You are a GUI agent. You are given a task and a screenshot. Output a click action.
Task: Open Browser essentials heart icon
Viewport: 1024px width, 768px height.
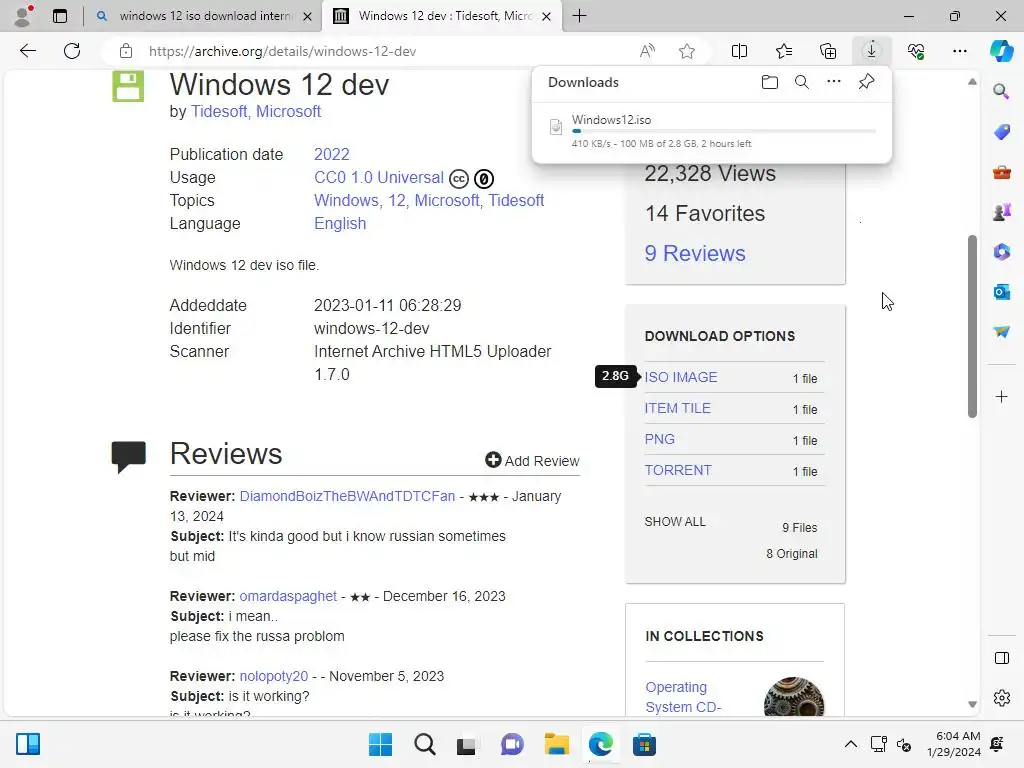click(x=916, y=51)
